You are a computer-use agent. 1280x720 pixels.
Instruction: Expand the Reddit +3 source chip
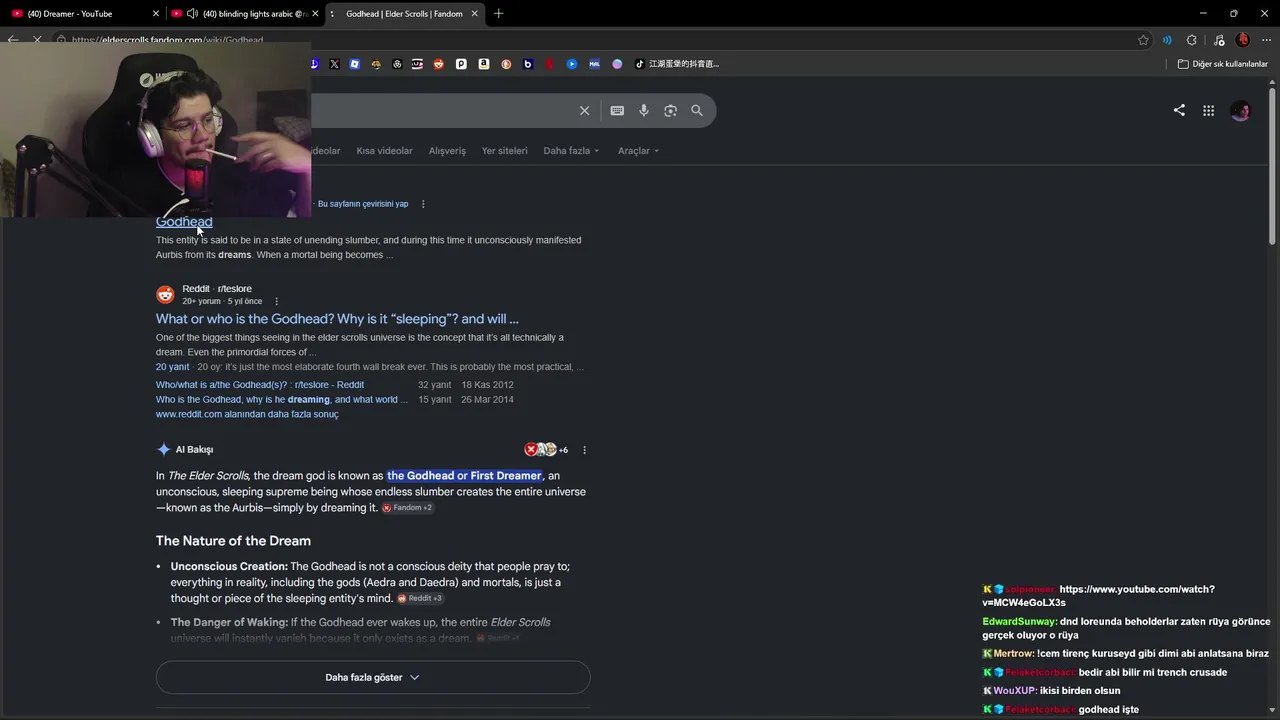pos(420,599)
